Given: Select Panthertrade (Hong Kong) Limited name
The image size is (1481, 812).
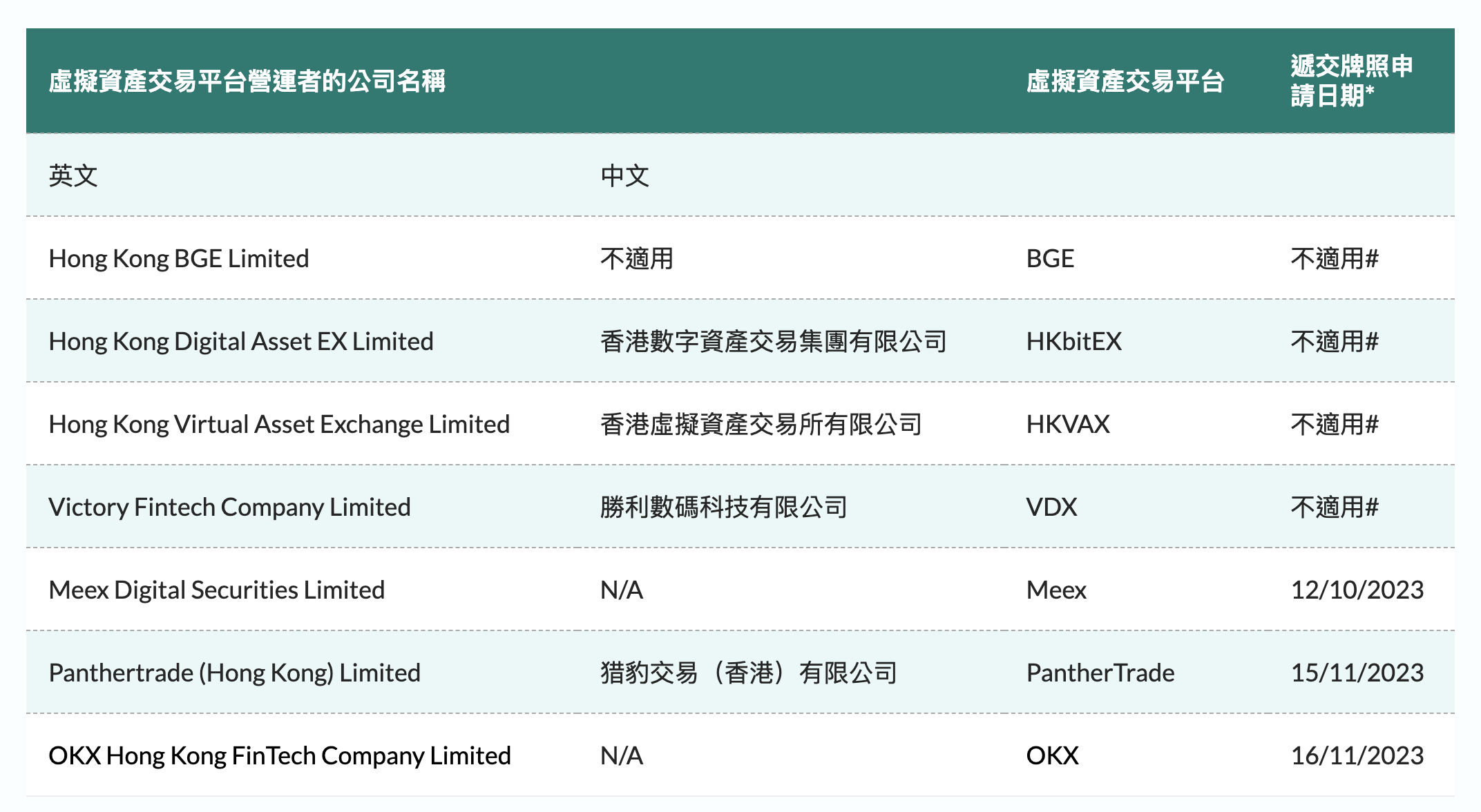Looking at the screenshot, I should point(234,673).
